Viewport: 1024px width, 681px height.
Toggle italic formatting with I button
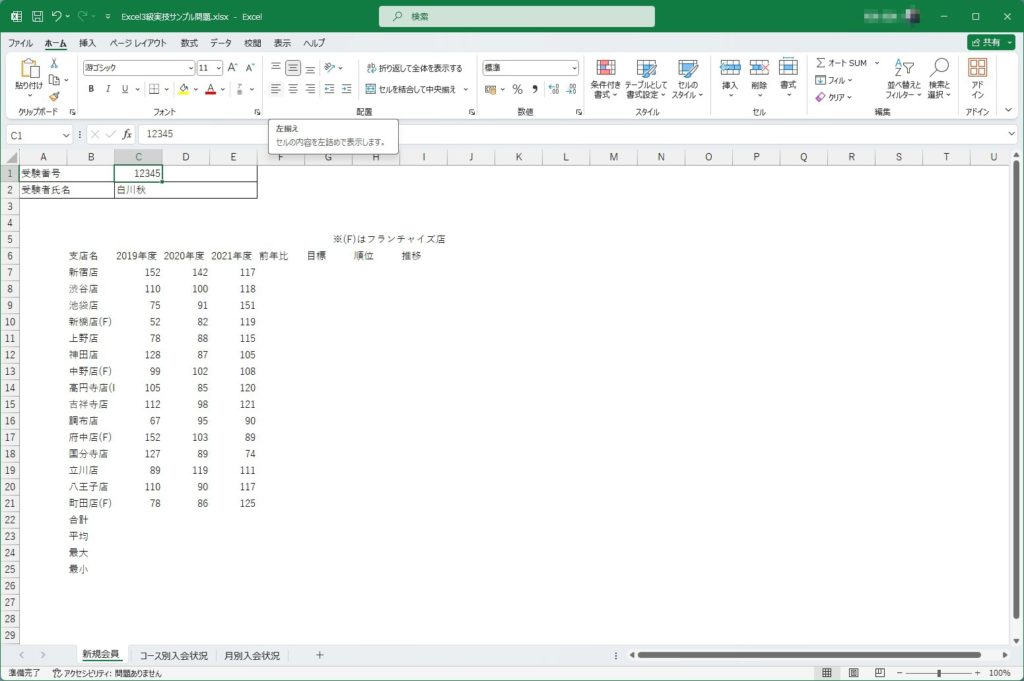[x=108, y=89]
